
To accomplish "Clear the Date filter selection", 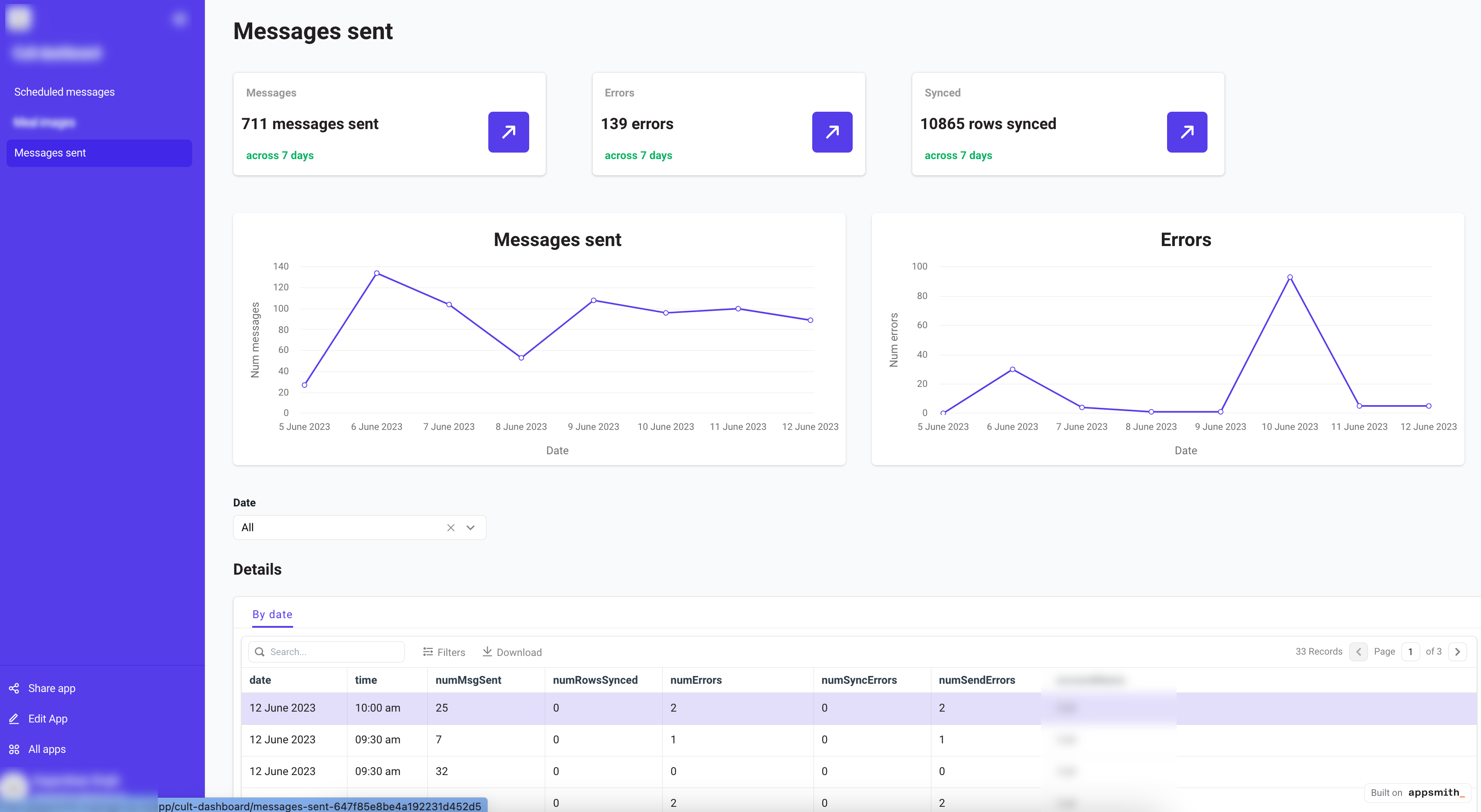I will [x=451, y=528].
